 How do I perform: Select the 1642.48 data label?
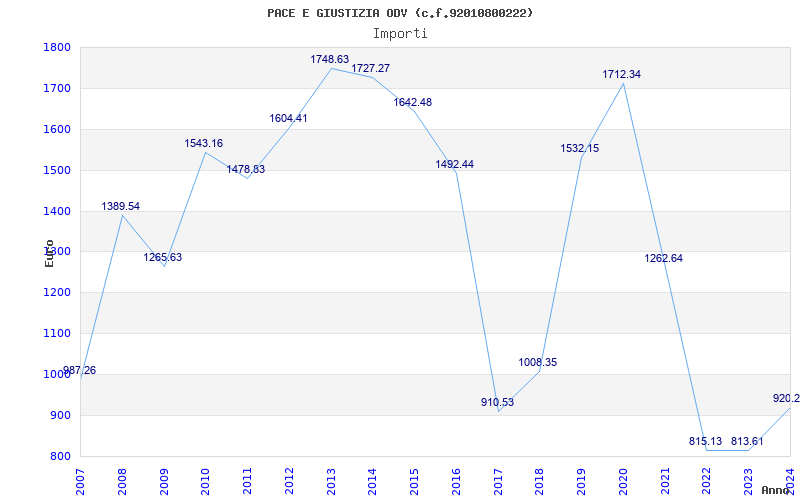tap(412, 103)
